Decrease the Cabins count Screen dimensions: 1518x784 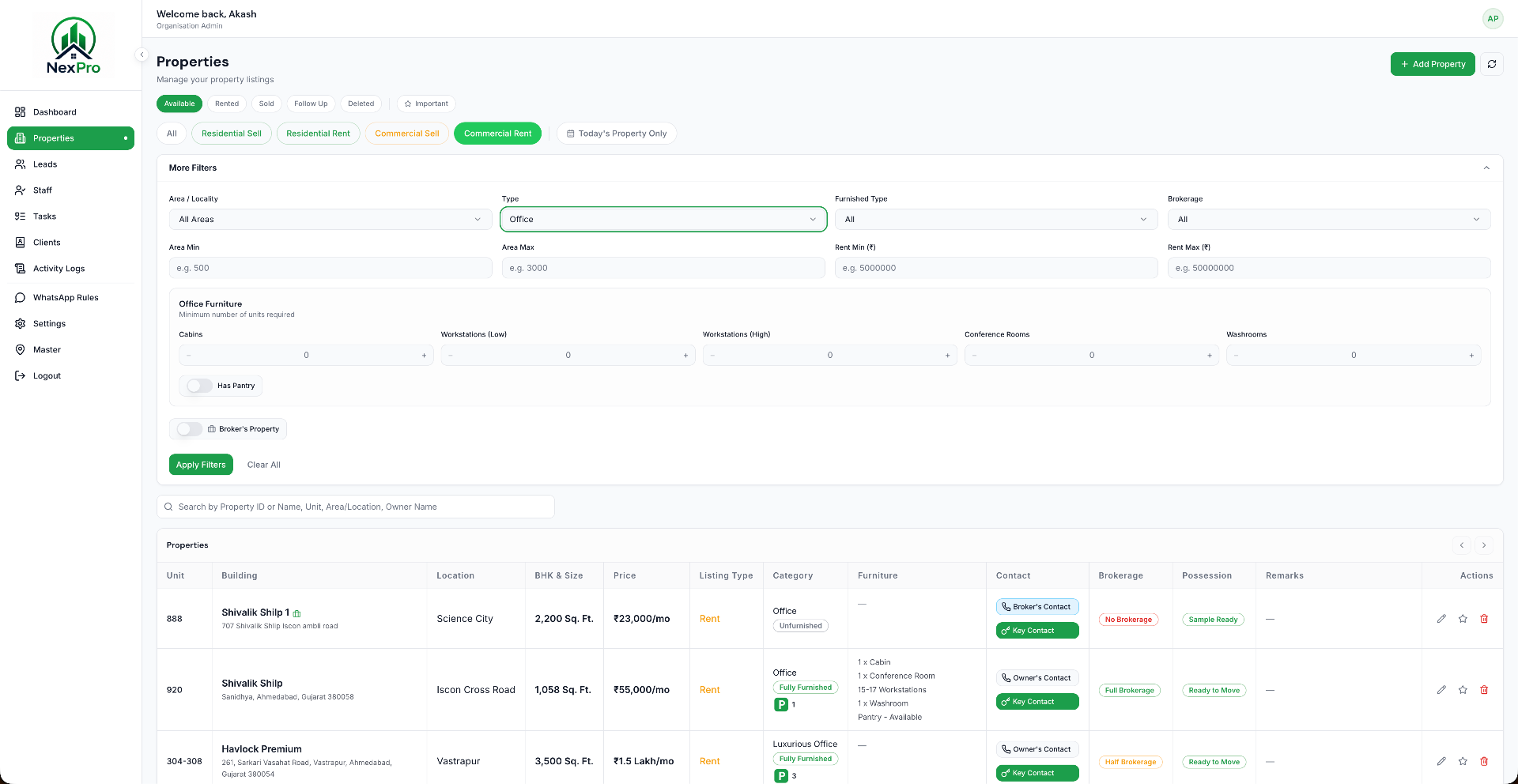click(189, 356)
